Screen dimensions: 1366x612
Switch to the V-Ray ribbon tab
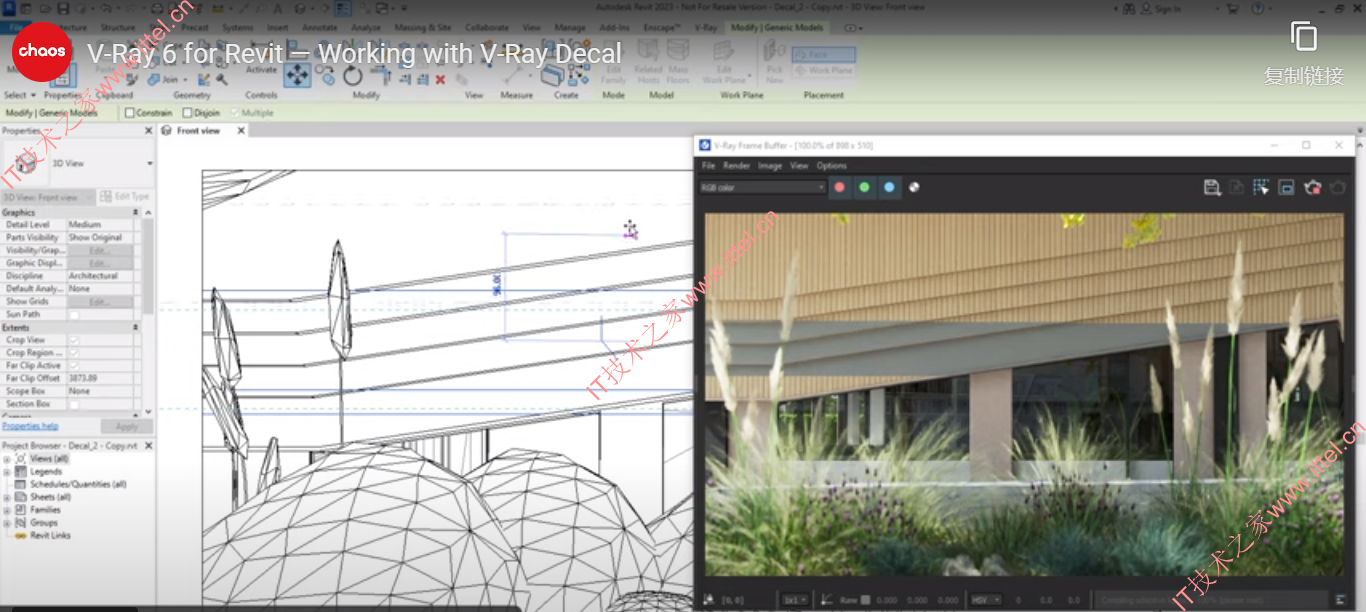tap(706, 28)
